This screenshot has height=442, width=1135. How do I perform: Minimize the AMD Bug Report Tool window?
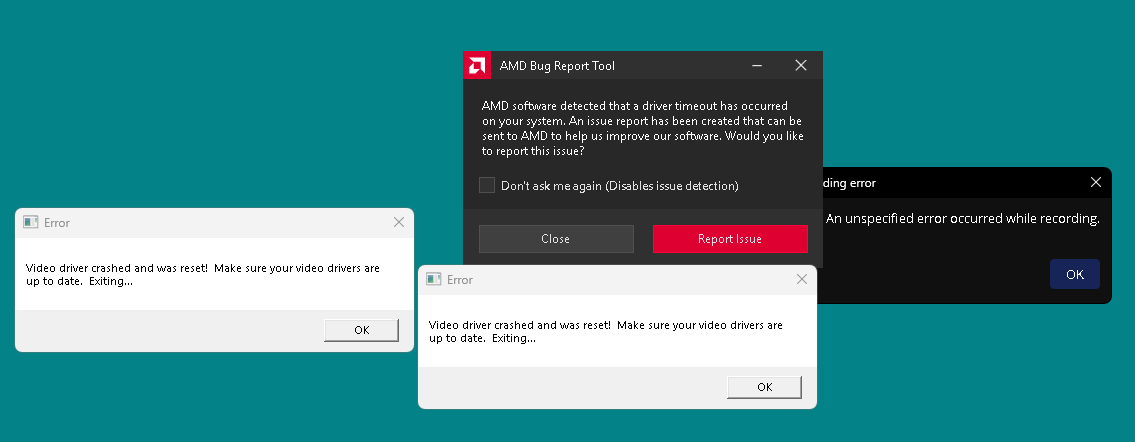(757, 65)
